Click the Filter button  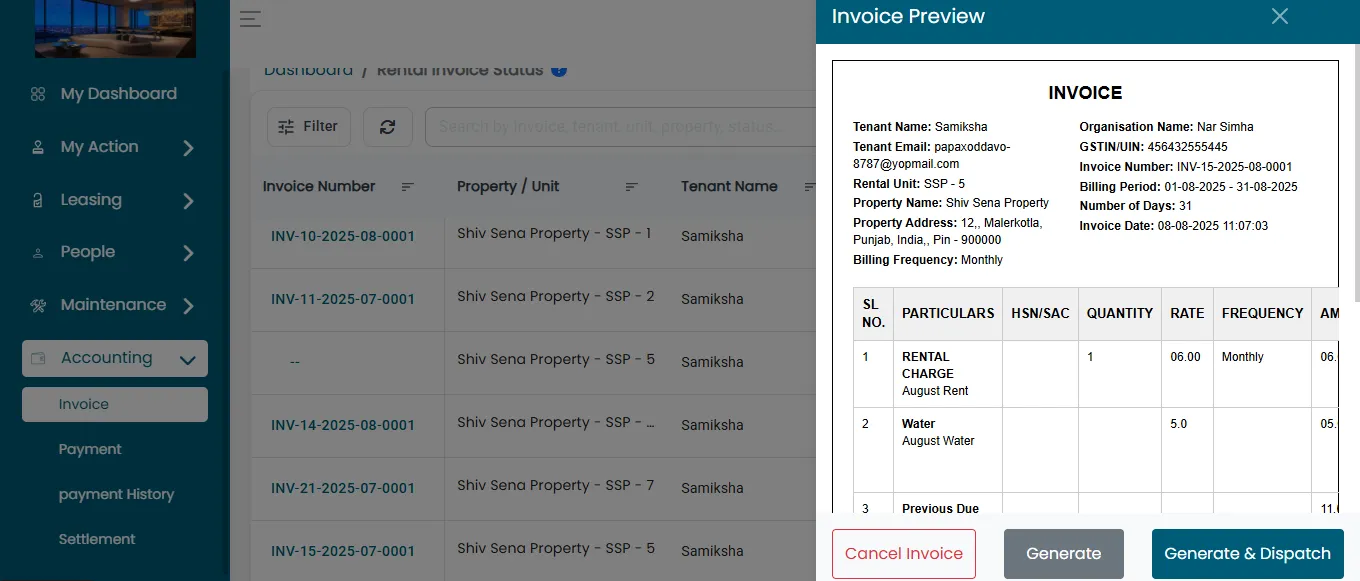(309, 127)
